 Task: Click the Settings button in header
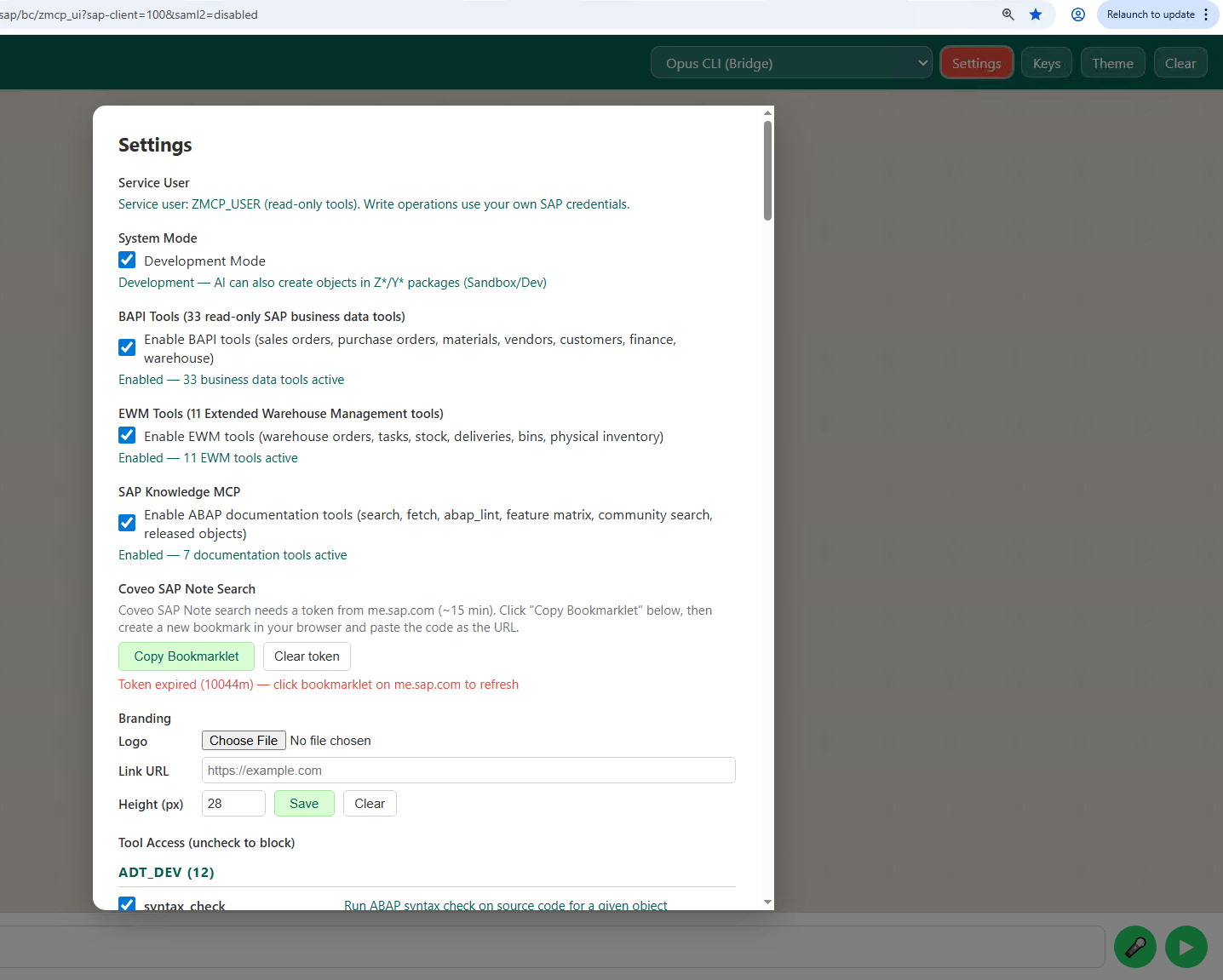point(977,63)
